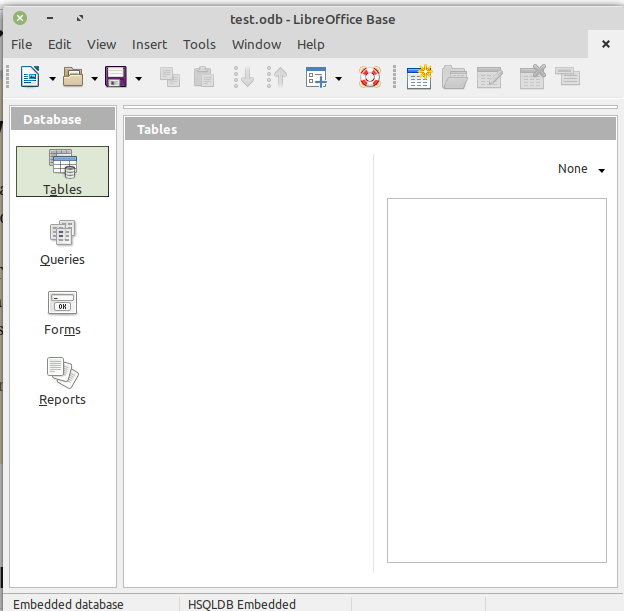The width and height of the screenshot is (624, 611).
Task: Open the Reports section
Action: tap(63, 382)
